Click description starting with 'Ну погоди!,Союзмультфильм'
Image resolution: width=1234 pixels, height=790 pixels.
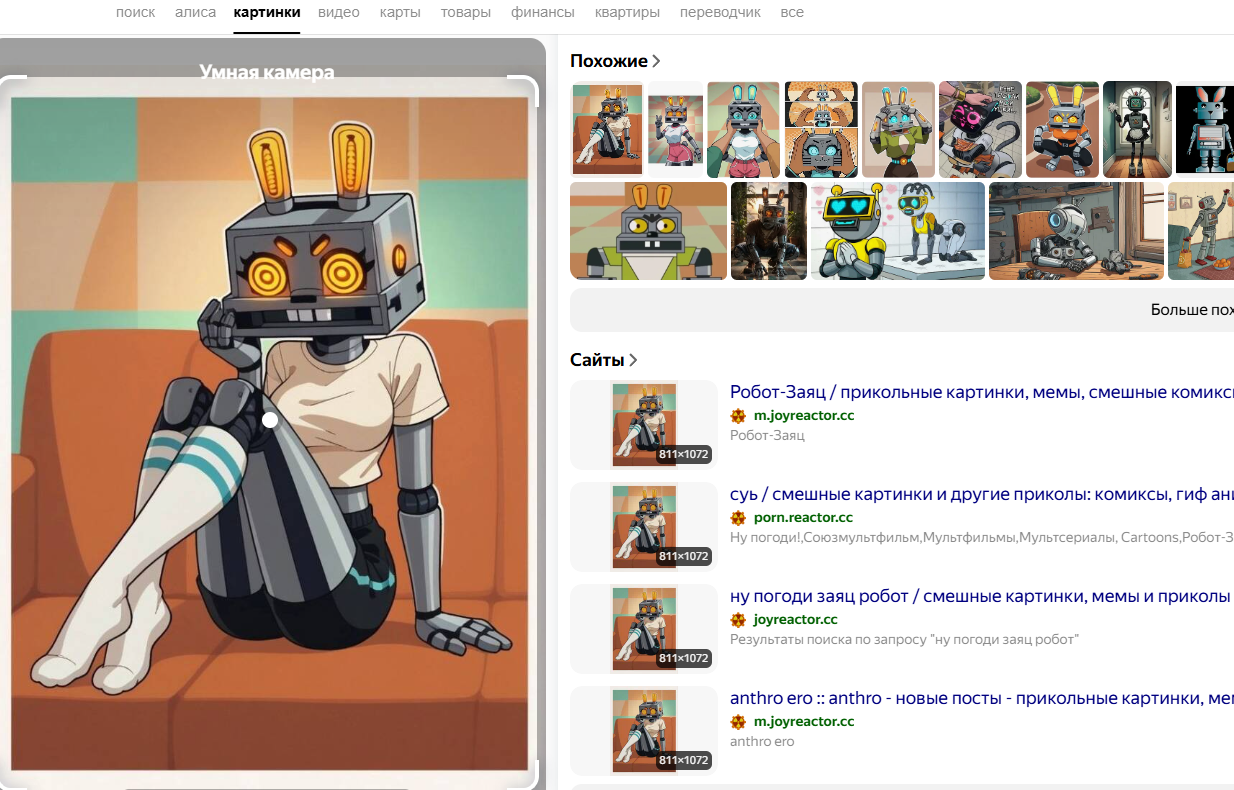tap(981, 538)
